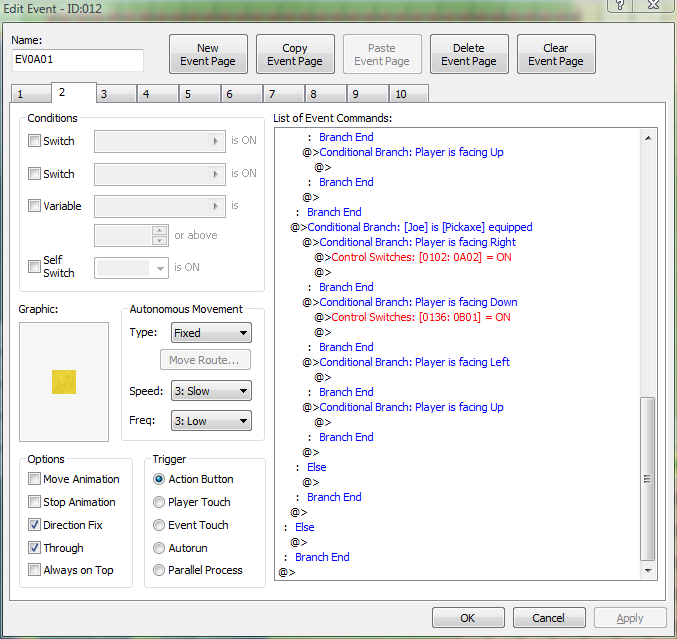Switch to event page tab 5
Viewport: 677px width, 639px height.
coord(200,94)
